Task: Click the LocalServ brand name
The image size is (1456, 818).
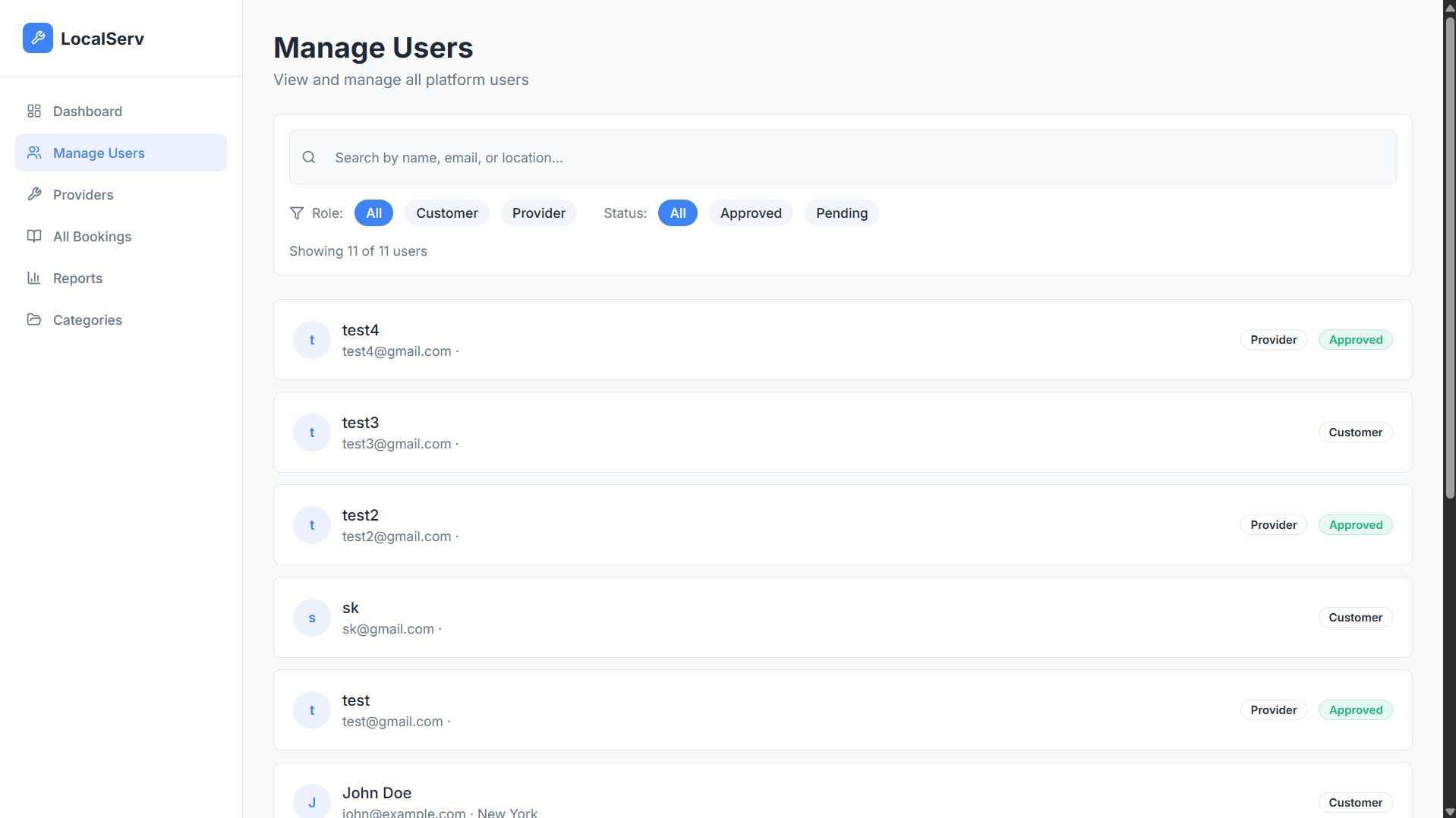Action: click(102, 39)
